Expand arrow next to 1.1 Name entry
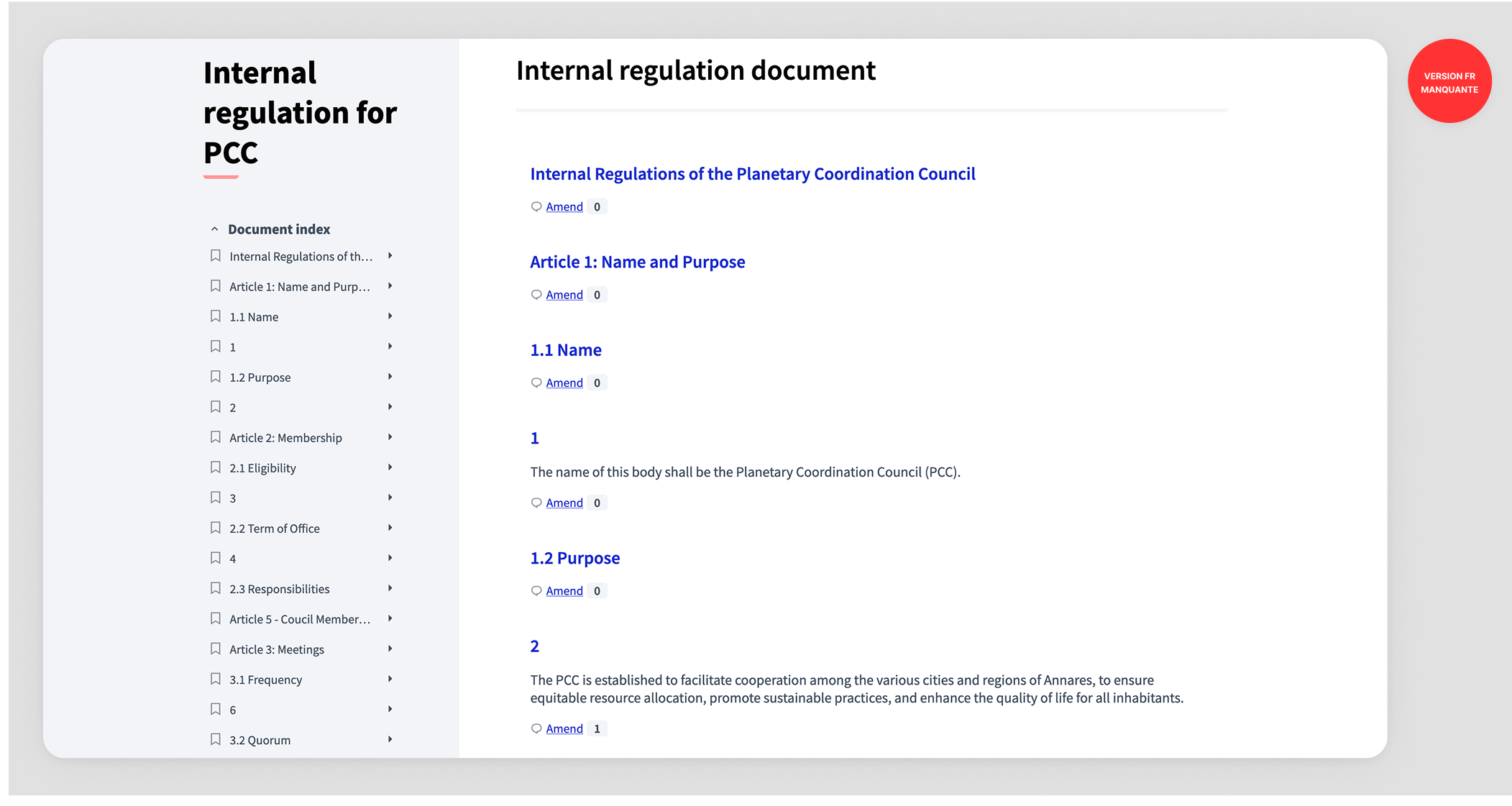Viewport: 1512px width, 806px height. pos(390,316)
